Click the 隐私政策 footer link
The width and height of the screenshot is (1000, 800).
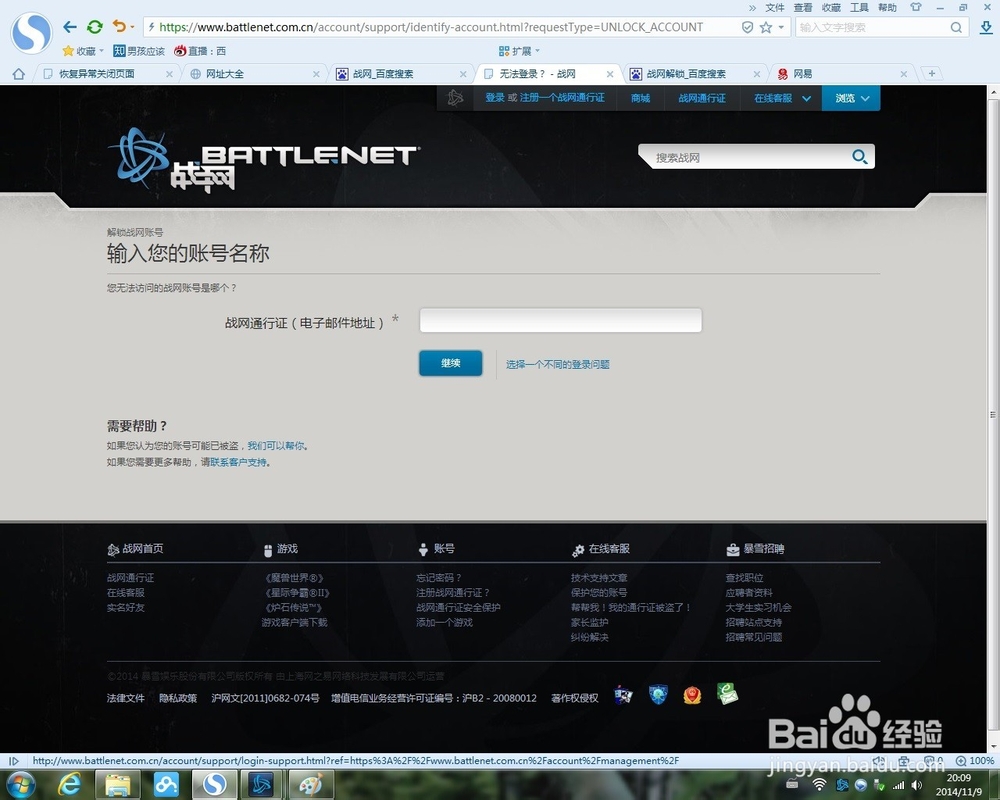point(178,698)
